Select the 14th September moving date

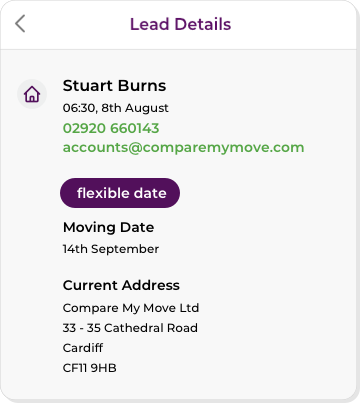click(111, 249)
